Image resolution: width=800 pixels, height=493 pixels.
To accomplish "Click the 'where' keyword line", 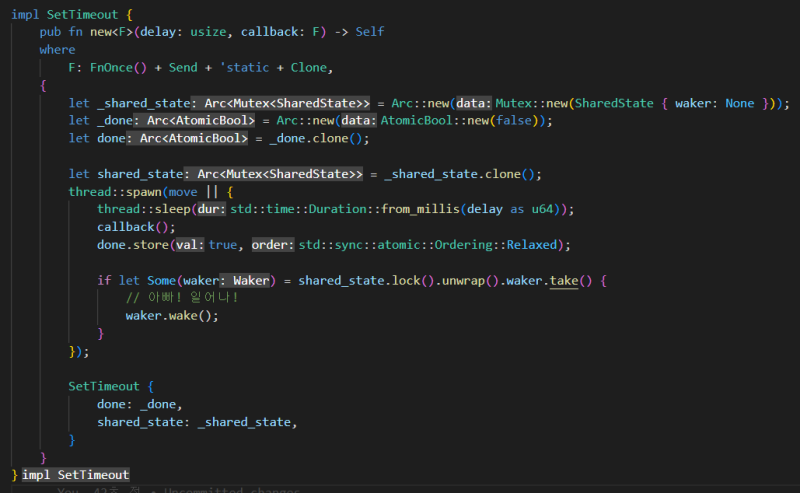I will tap(57, 50).
